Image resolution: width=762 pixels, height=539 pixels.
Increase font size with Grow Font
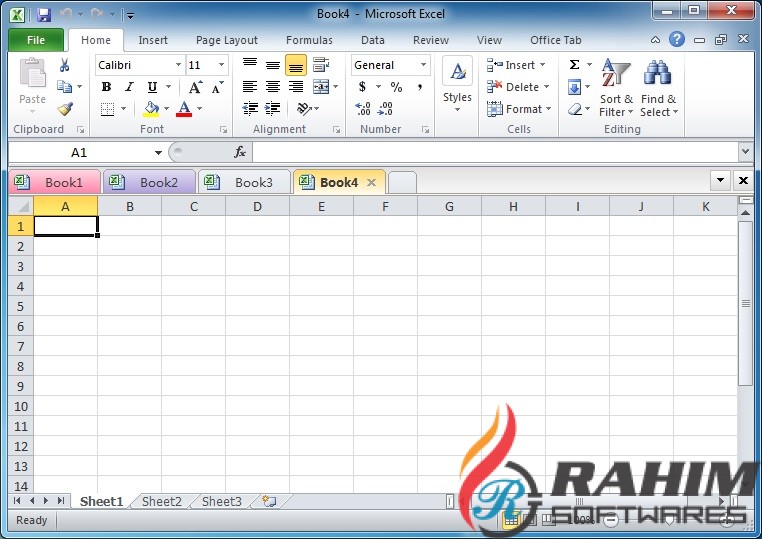195,87
